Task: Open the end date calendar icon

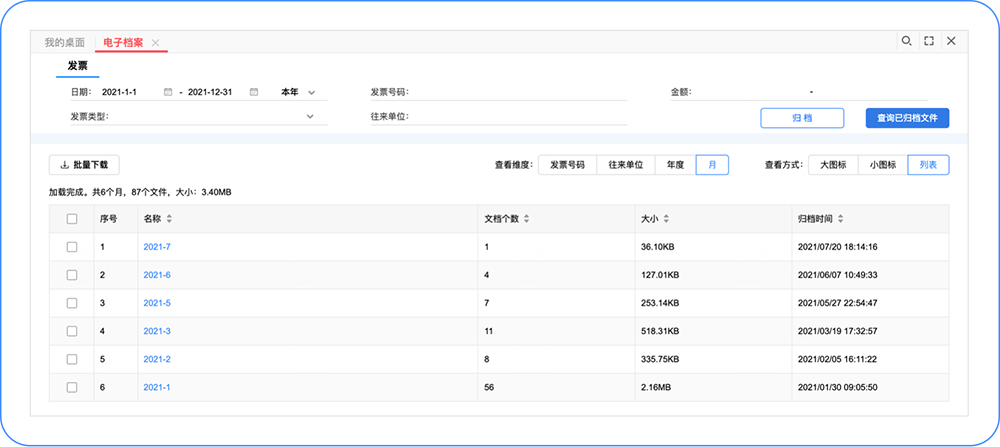Action: (x=253, y=92)
